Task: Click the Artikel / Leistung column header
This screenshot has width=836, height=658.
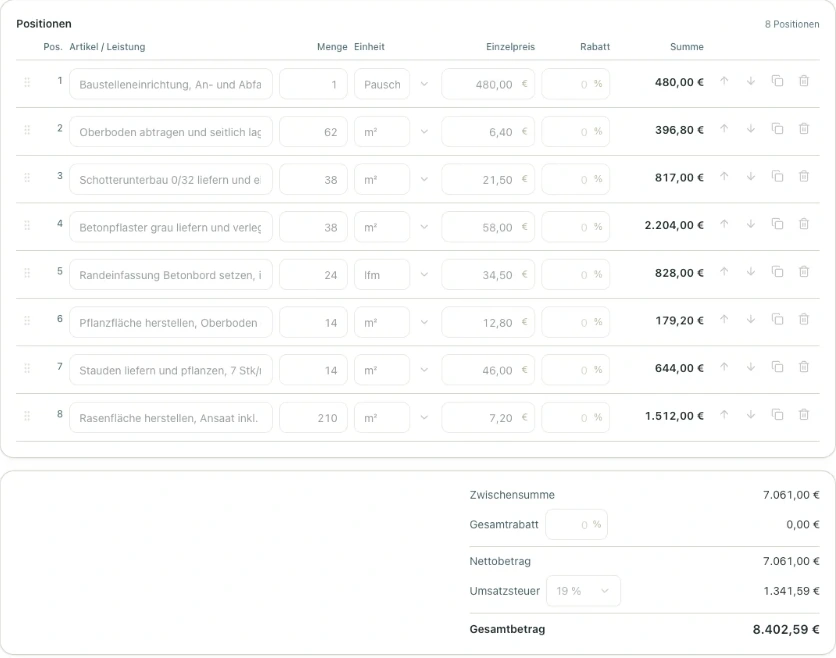Action: (107, 47)
